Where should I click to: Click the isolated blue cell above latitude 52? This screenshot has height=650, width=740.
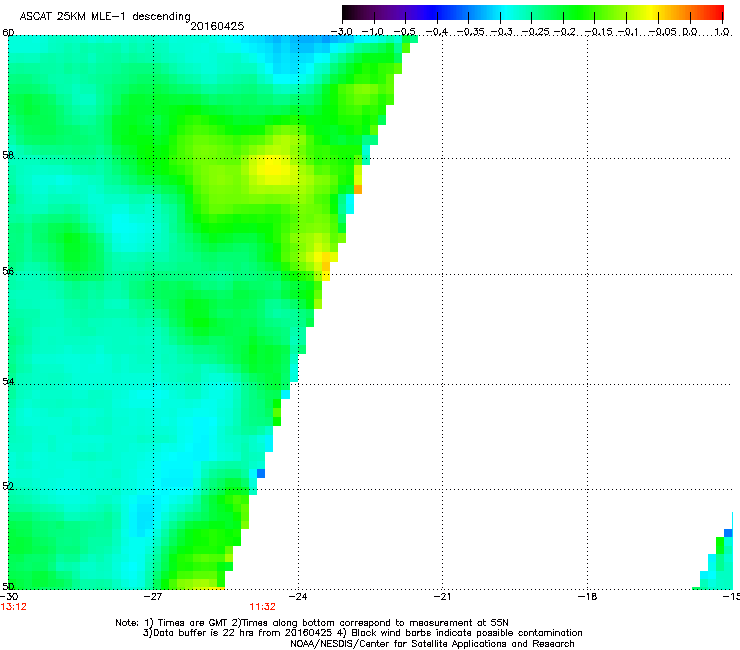(x=261, y=473)
